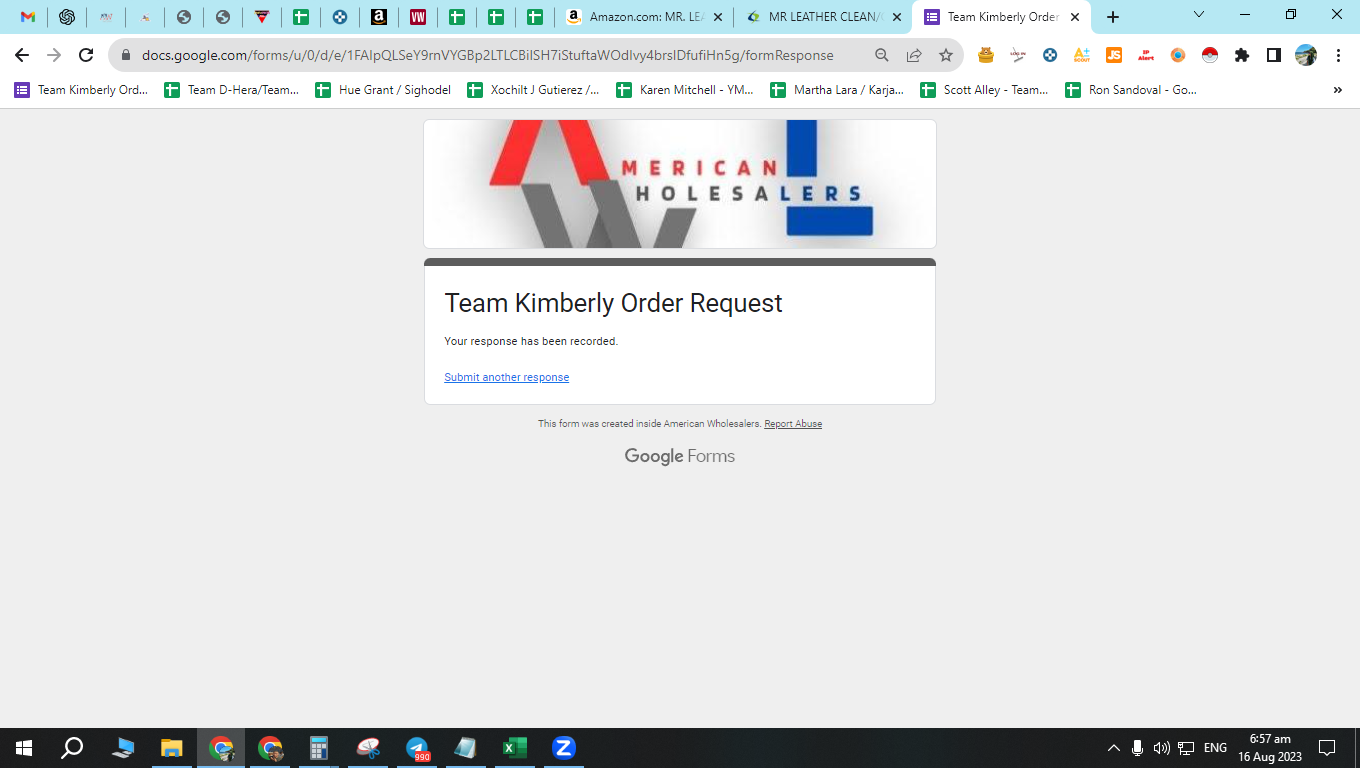Open Ron Sandoval bookmark
The height and width of the screenshot is (768, 1360).
[x=1131, y=90]
